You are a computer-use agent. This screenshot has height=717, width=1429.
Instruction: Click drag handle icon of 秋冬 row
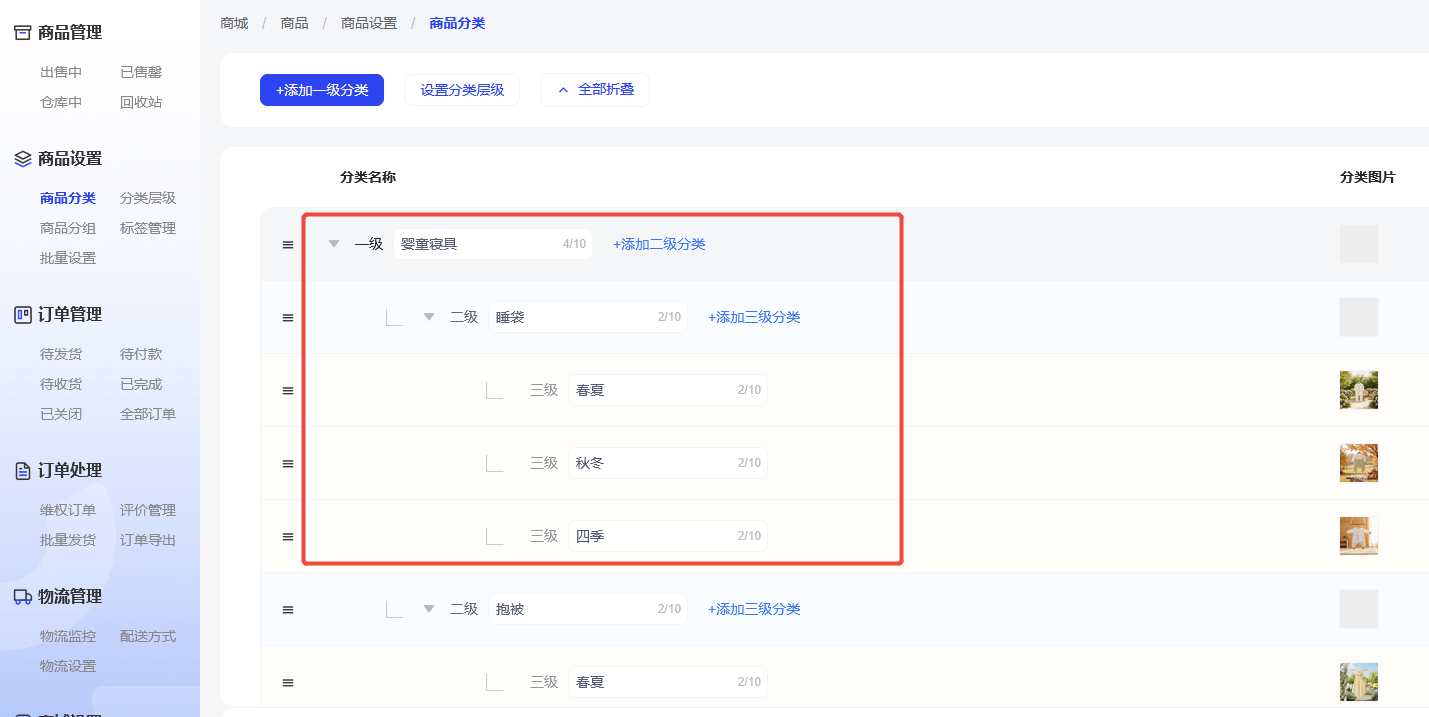(288, 464)
